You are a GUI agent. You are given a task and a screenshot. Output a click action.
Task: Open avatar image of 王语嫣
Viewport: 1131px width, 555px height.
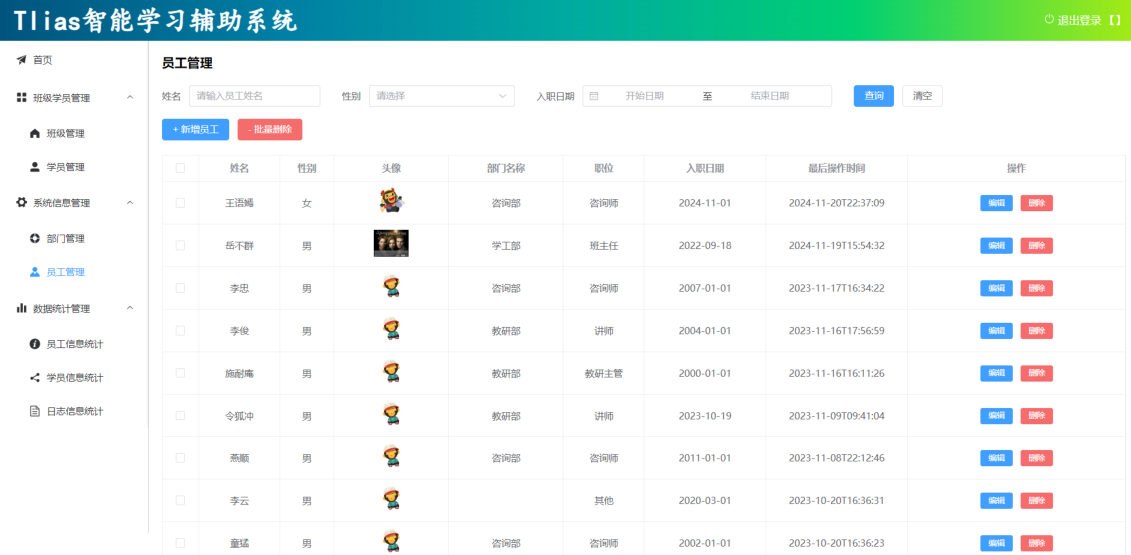tap(391, 201)
